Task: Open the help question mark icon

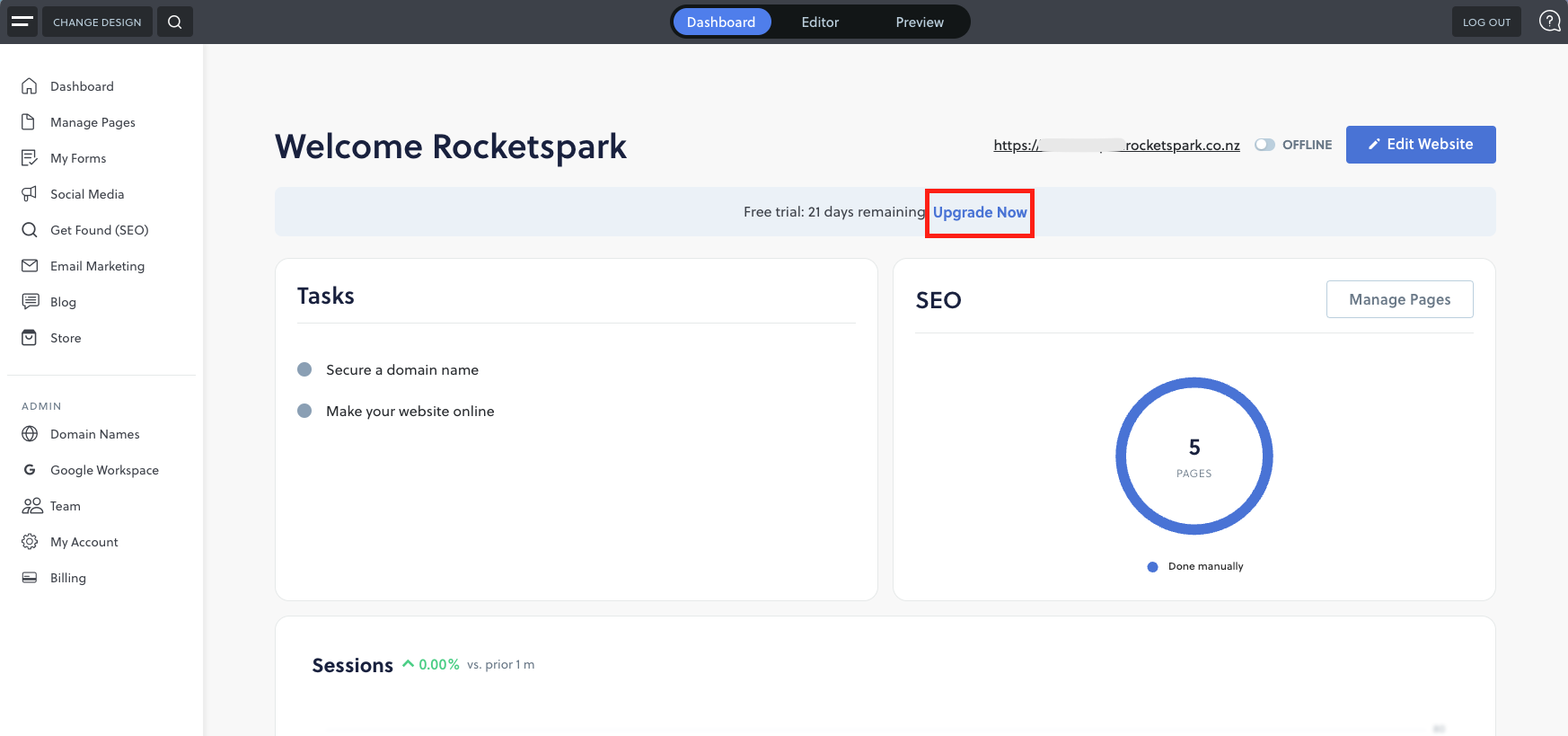Action: tap(1549, 22)
